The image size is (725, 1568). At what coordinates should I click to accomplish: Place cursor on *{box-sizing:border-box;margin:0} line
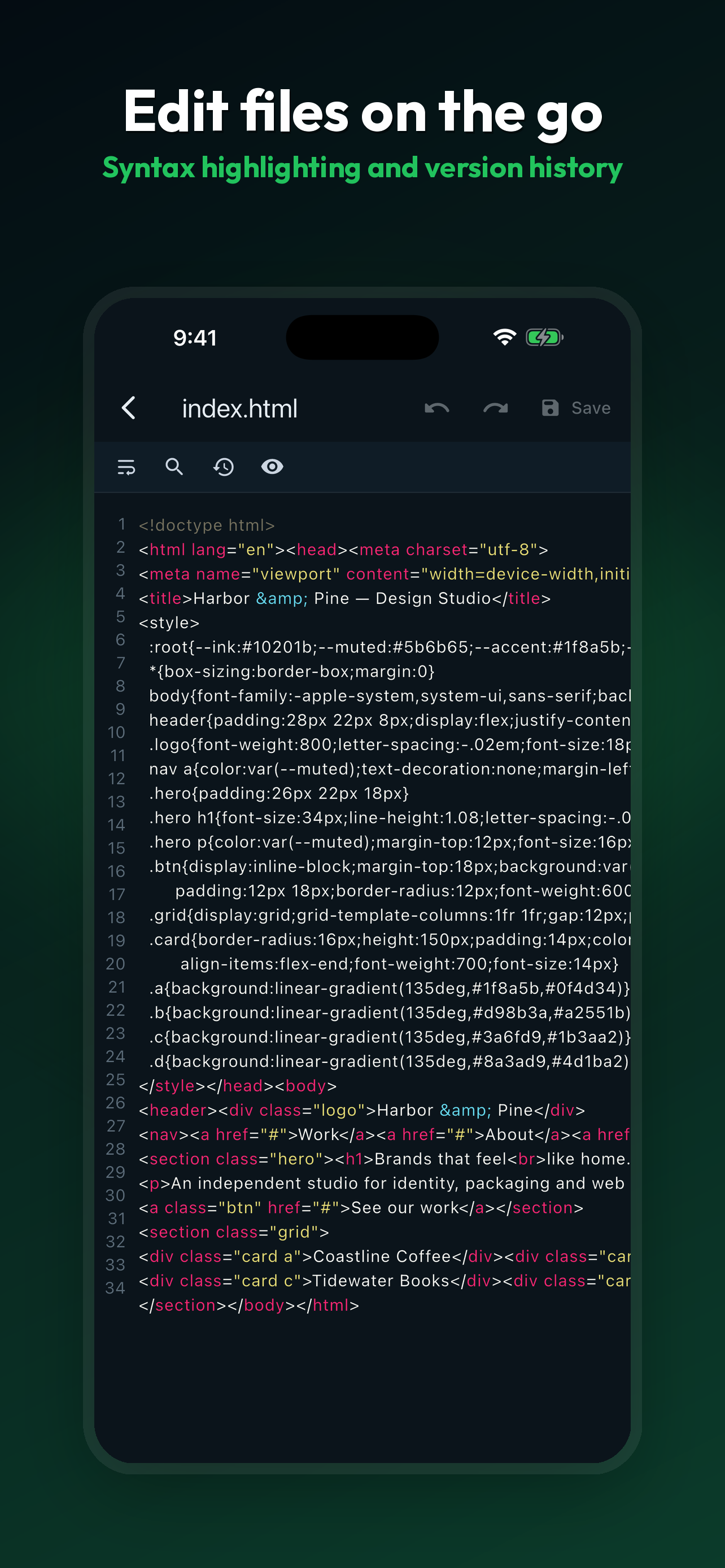(x=292, y=671)
